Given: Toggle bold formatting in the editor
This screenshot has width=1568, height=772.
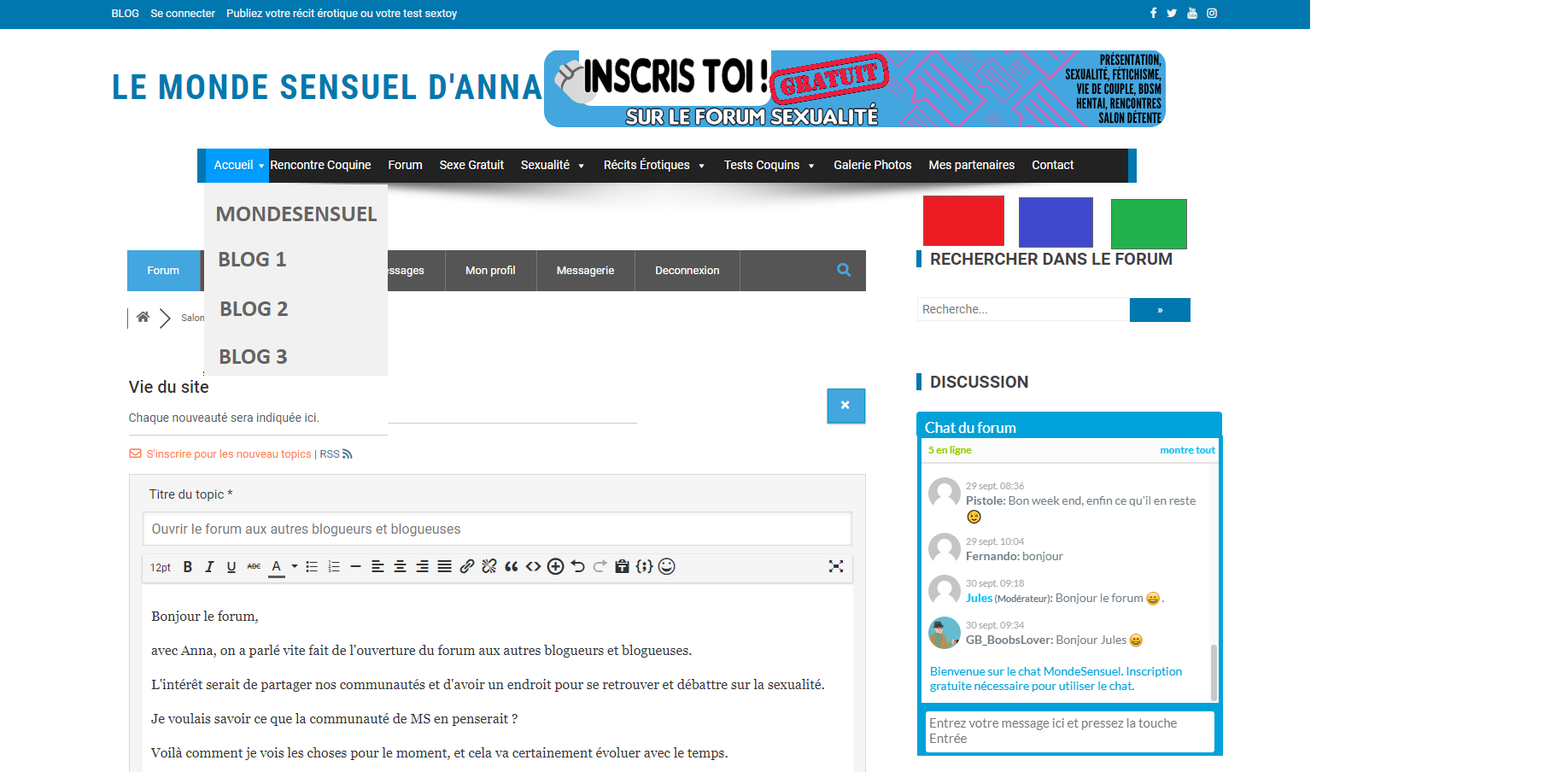Looking at the screenshot, I should pos(188,567).
